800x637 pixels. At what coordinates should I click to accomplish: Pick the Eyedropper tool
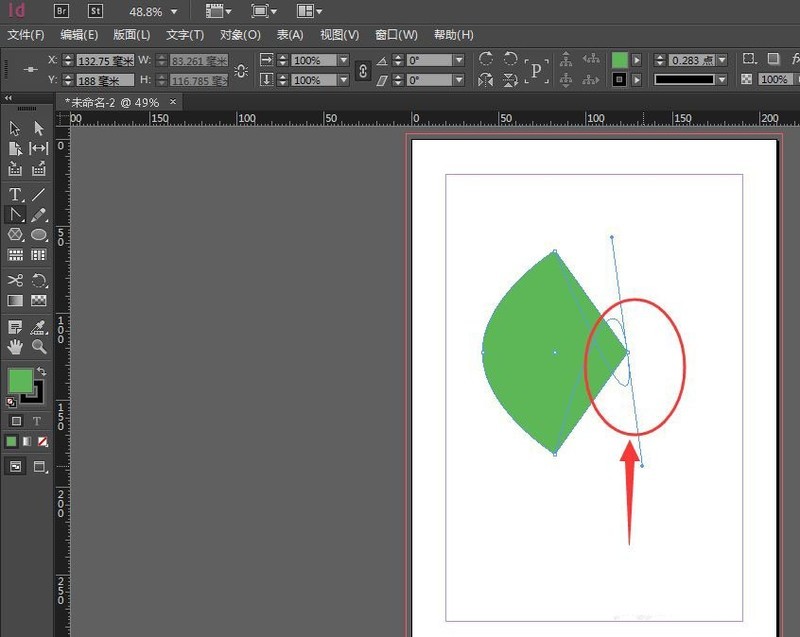(x=39, y=327)
